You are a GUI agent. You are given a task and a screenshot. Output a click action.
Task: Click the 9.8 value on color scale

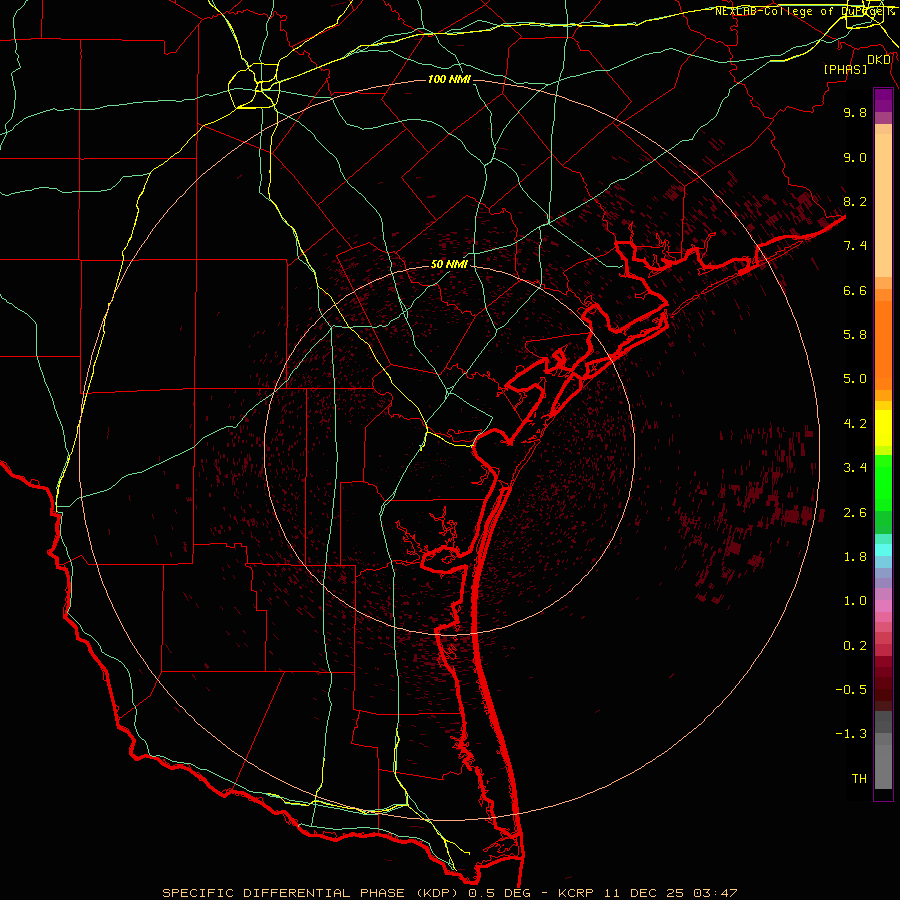[x=855, y=112]
